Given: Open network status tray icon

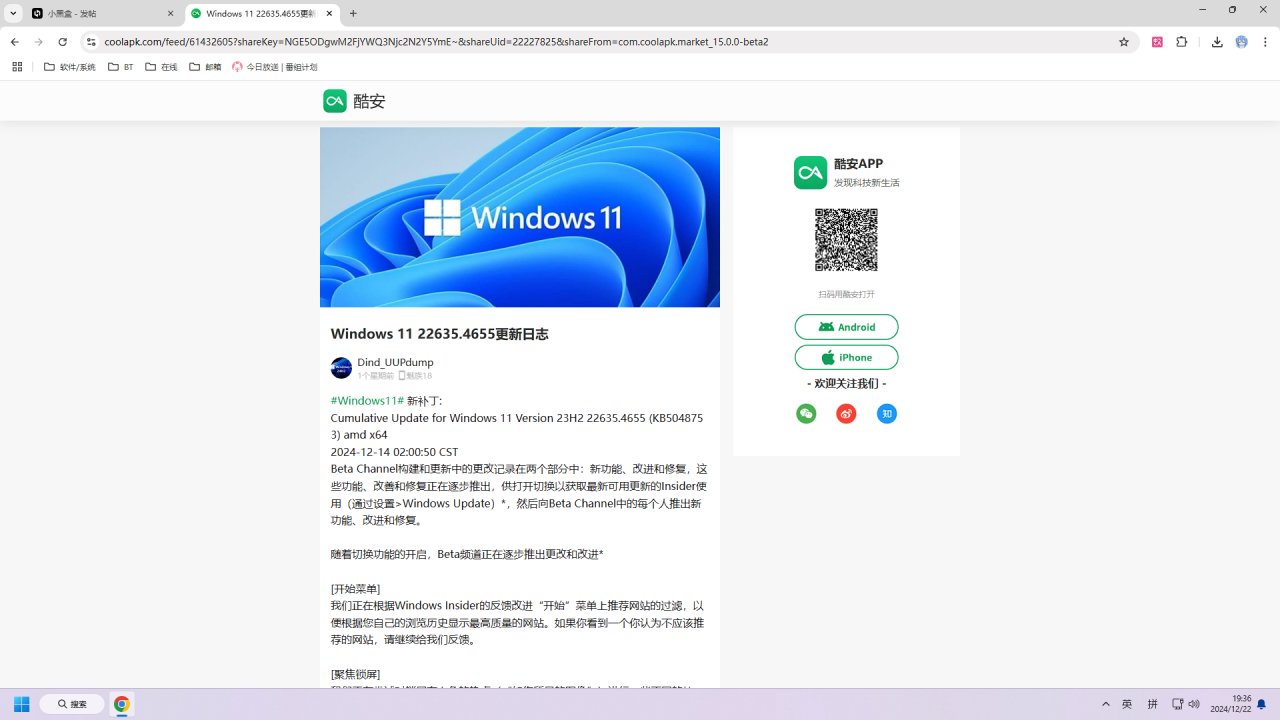Looking at the screenshot, I should (1178, 704).
